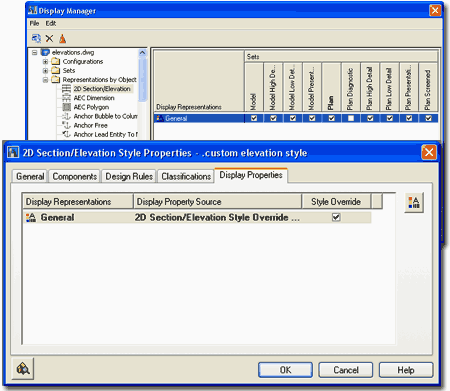The width and height of the screenshot is (450, 391).
Task: Toggle Plan set checkbox for General
Action: tap(331, 118)
